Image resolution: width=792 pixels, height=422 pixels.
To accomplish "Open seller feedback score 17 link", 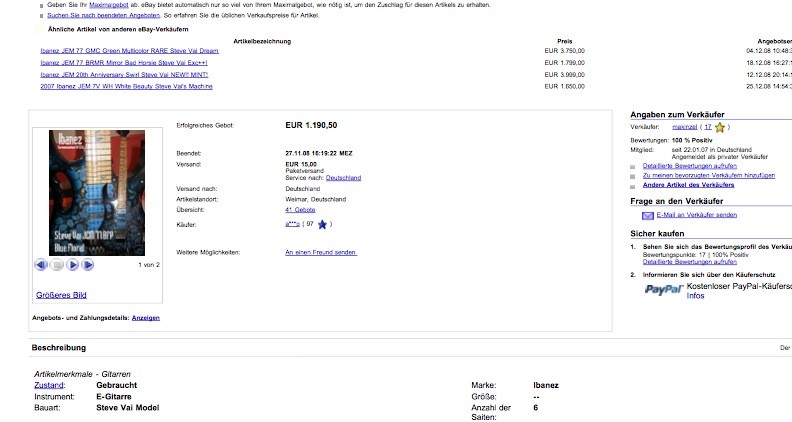I will coord(708,127).
